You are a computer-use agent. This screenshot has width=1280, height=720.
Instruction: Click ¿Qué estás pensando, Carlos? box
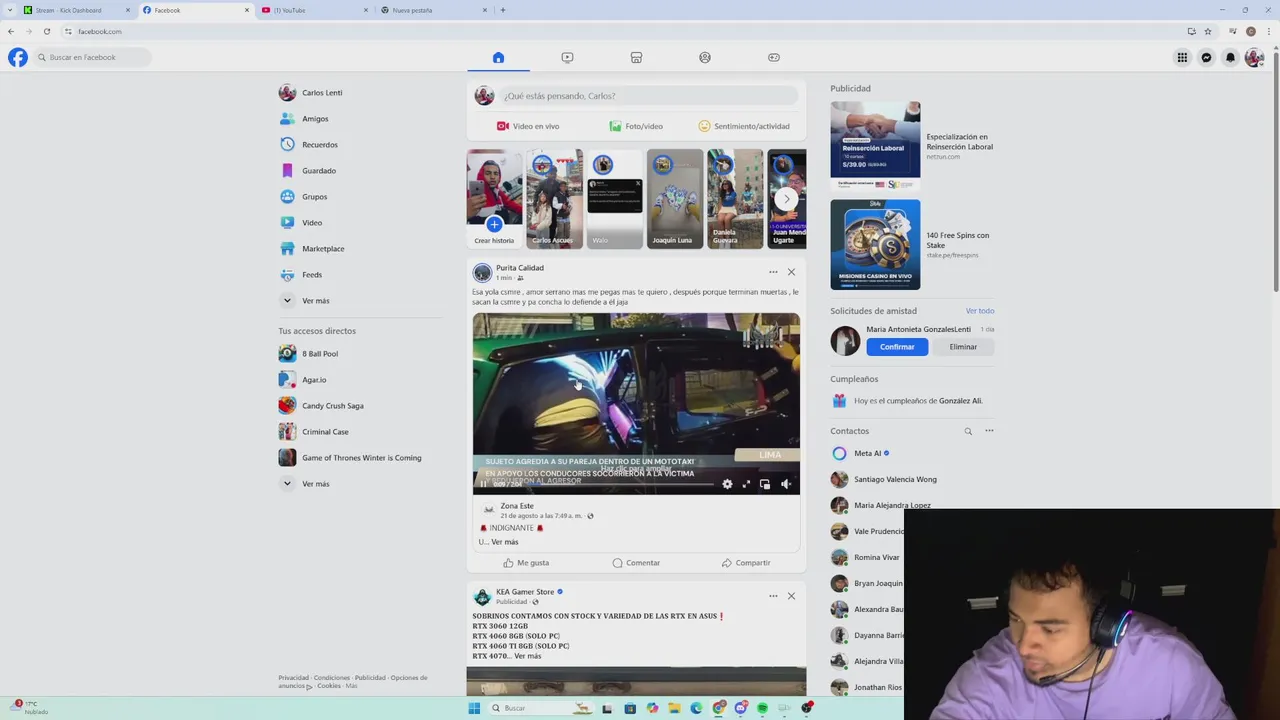(x=649, y=96)
